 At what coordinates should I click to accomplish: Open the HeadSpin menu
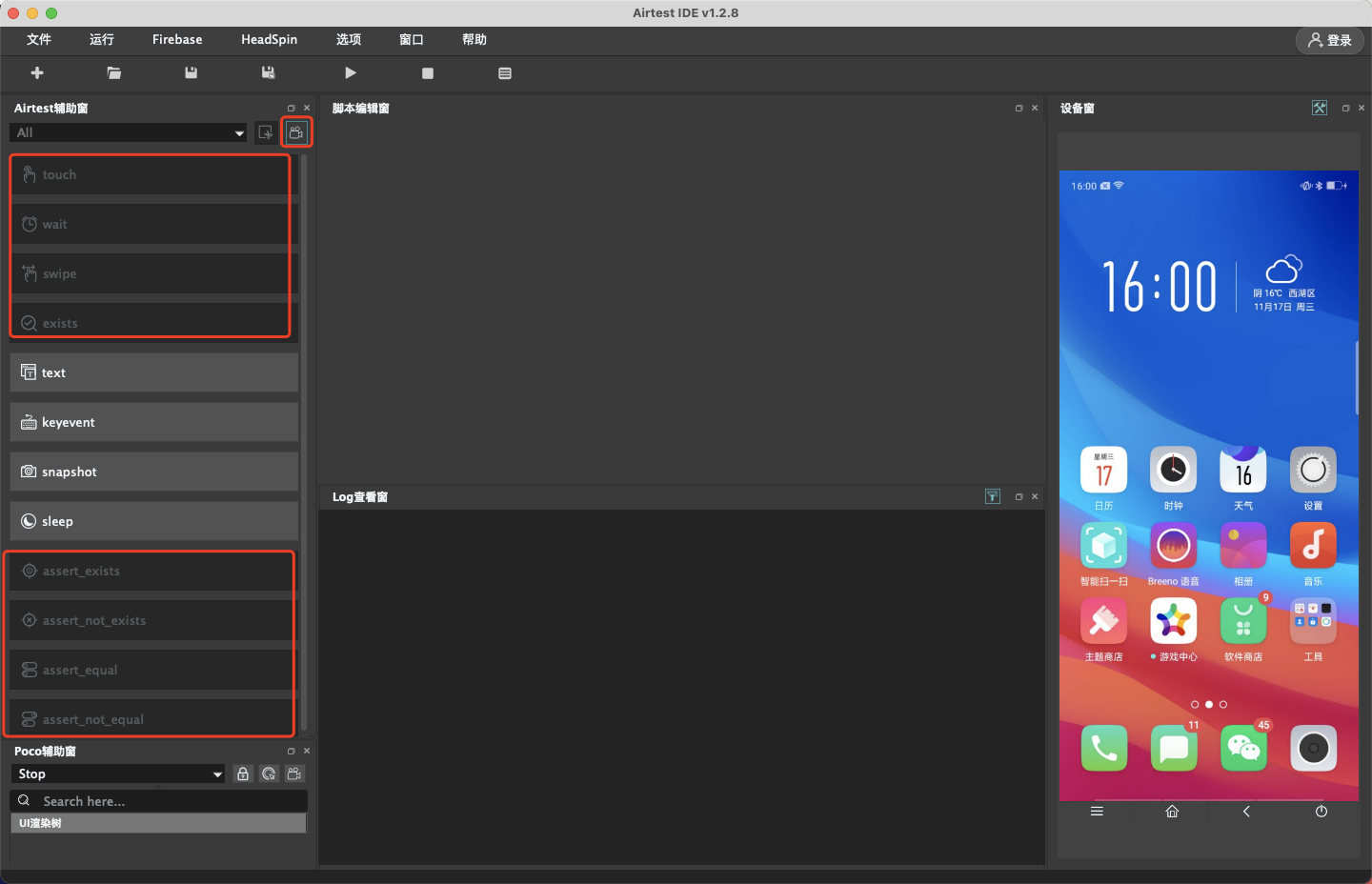tap(269, 39)
